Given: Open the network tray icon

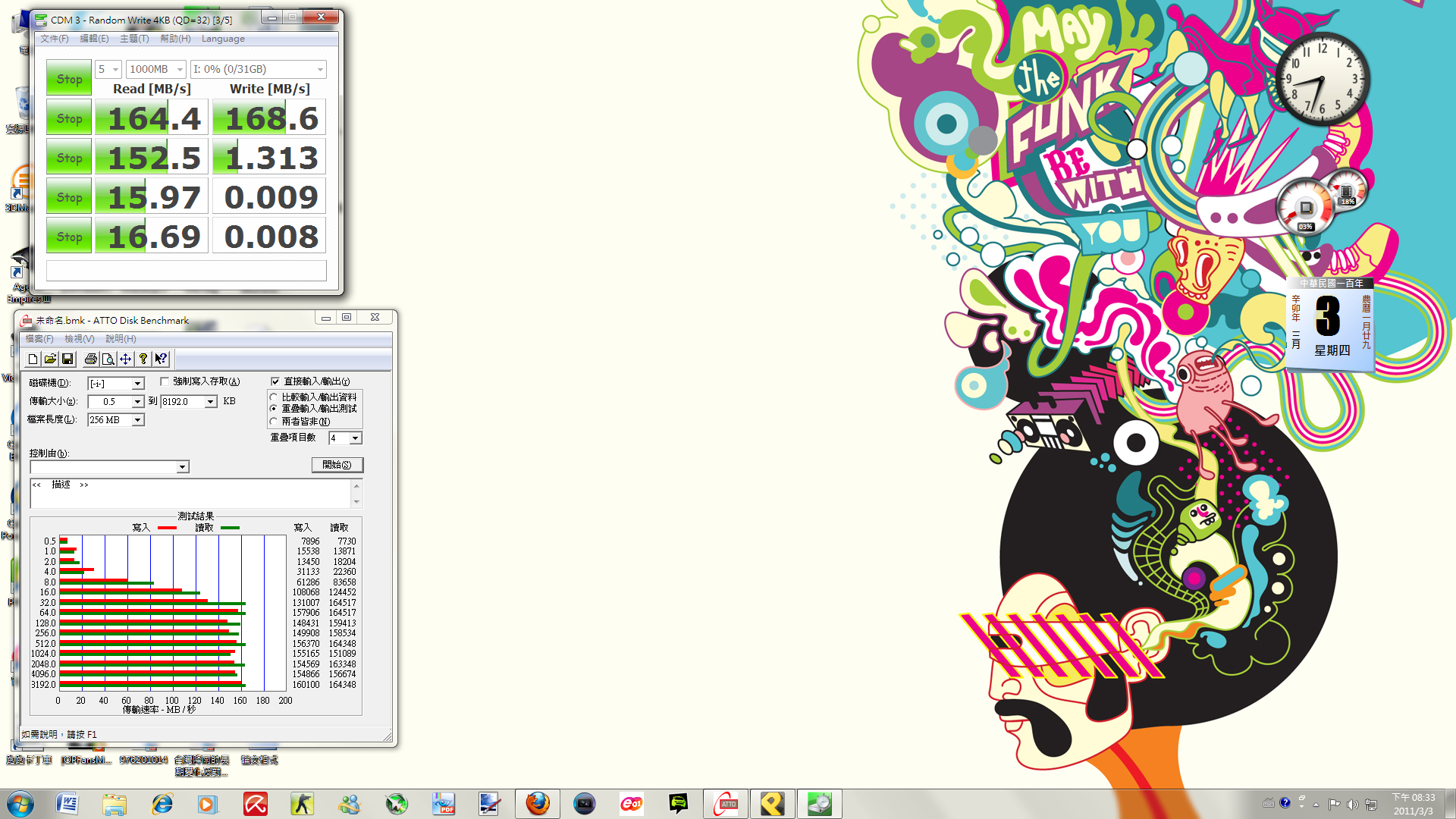Looking at the screenshot, I should coord(1371,804).
